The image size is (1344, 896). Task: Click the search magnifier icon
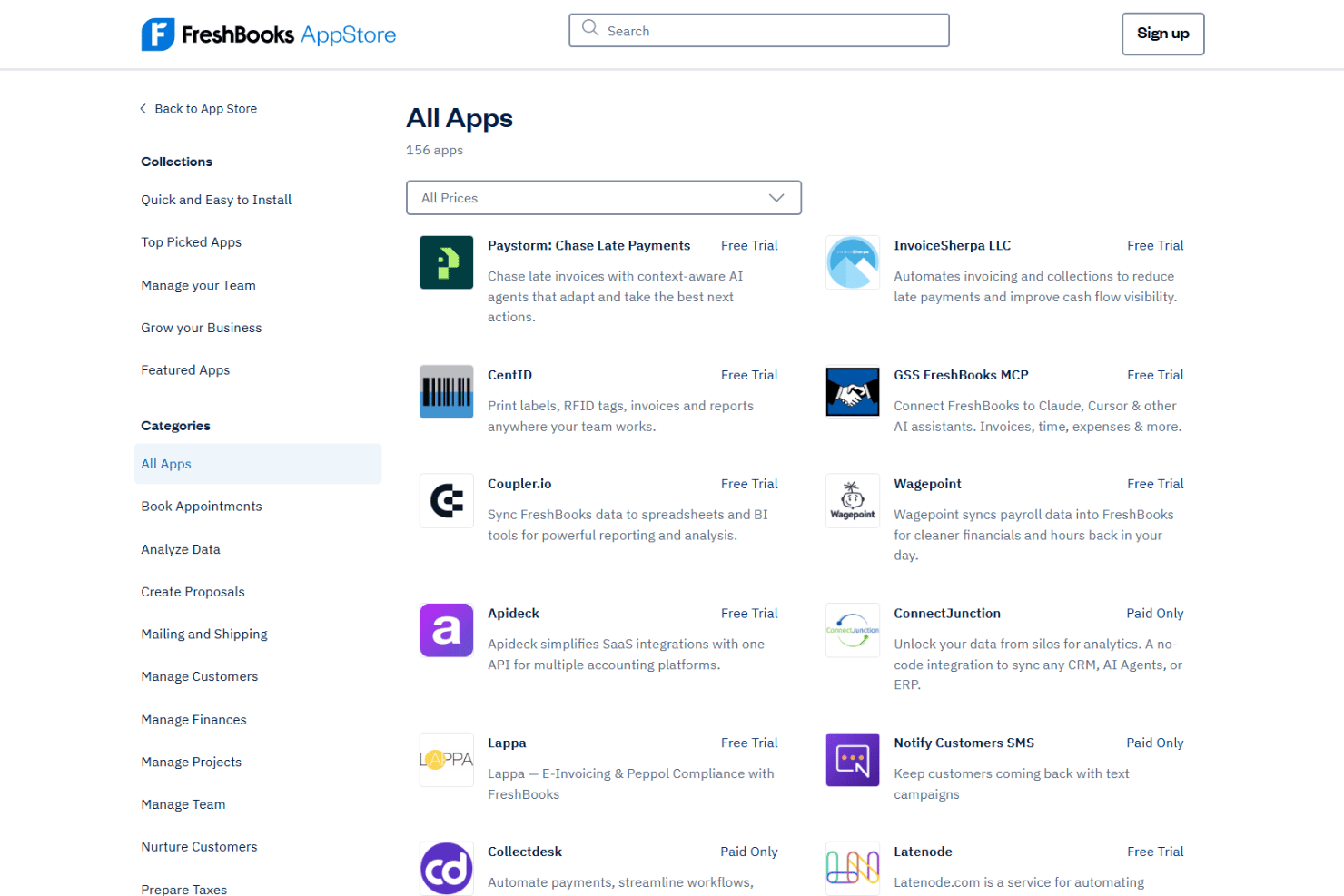pyautogui.click(x=590, y=28)
